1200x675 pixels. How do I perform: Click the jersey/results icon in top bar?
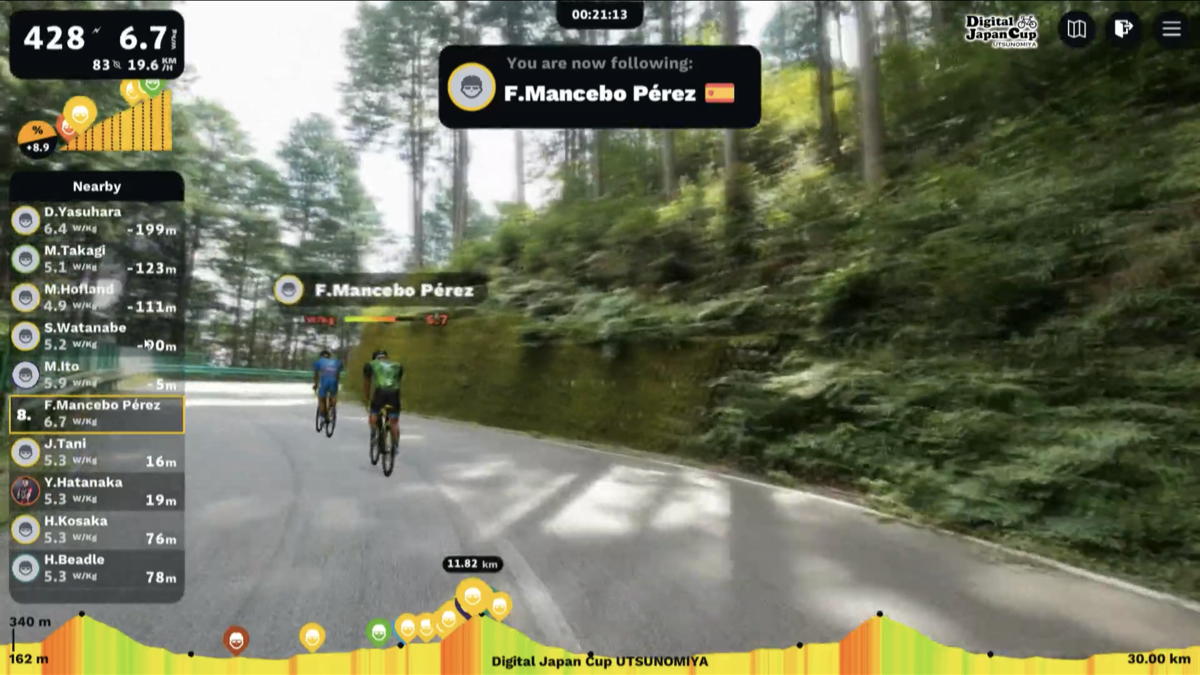(x=1124, y=29)
